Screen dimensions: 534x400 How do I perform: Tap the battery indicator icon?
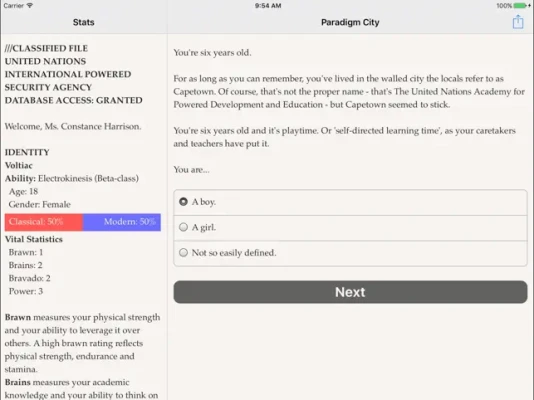tap(520, 5)
